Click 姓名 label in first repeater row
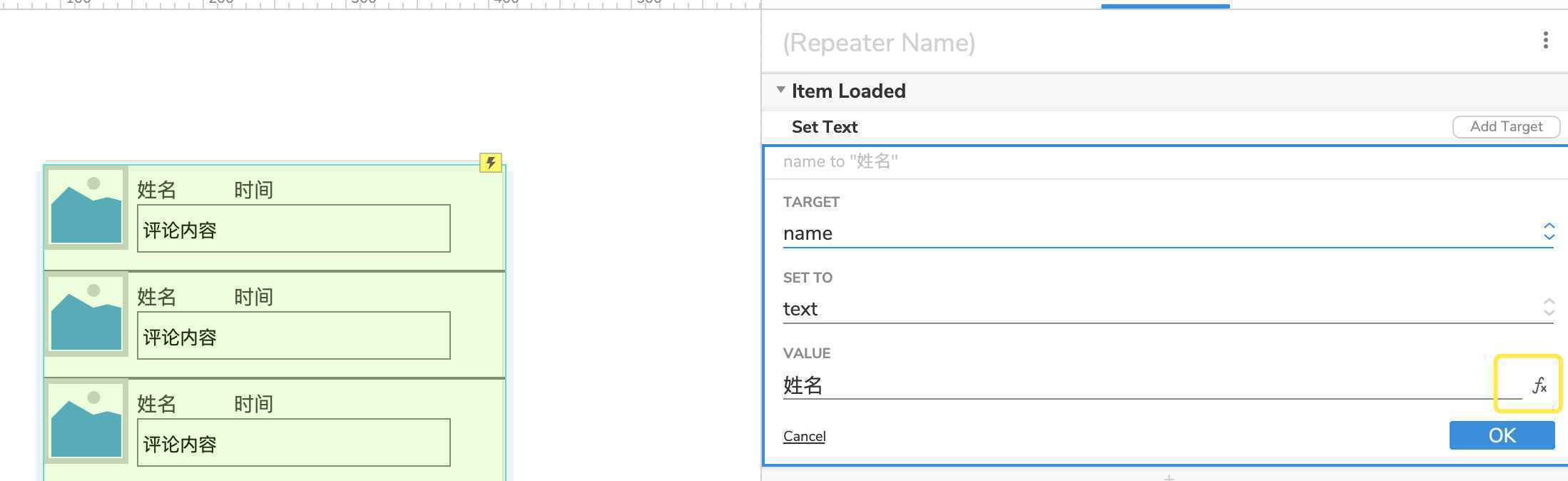Screen dimensions: 1568x481 point(157,190)
